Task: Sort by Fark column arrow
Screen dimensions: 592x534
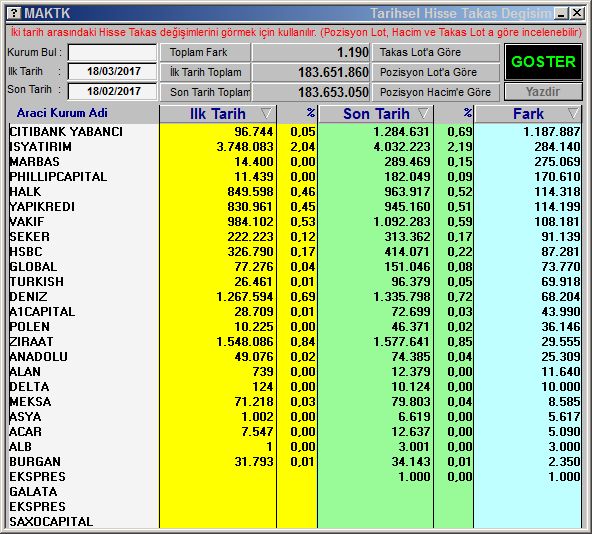Action: [573, 113]
